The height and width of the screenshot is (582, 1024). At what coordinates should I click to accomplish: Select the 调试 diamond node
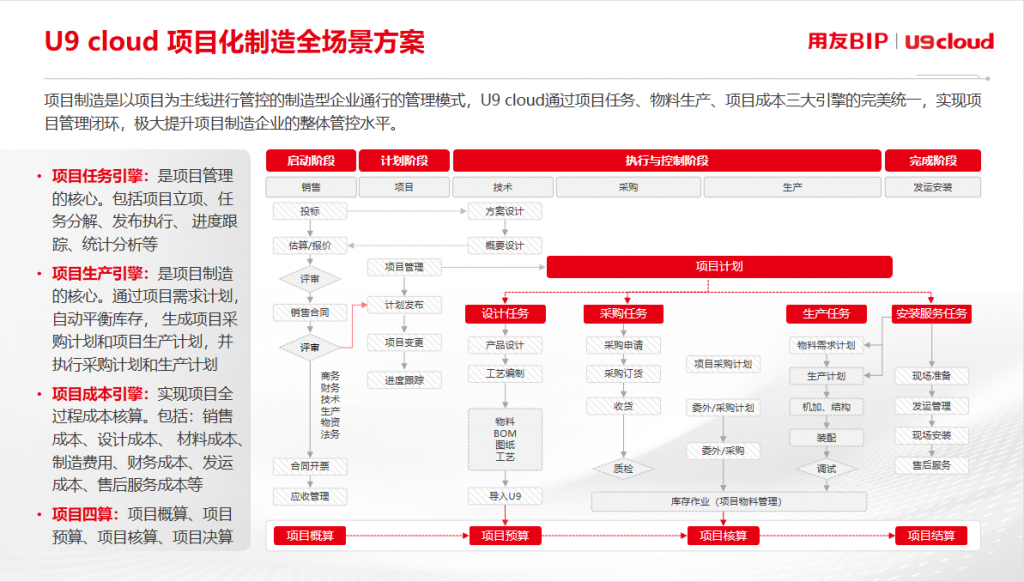[826, 468]
